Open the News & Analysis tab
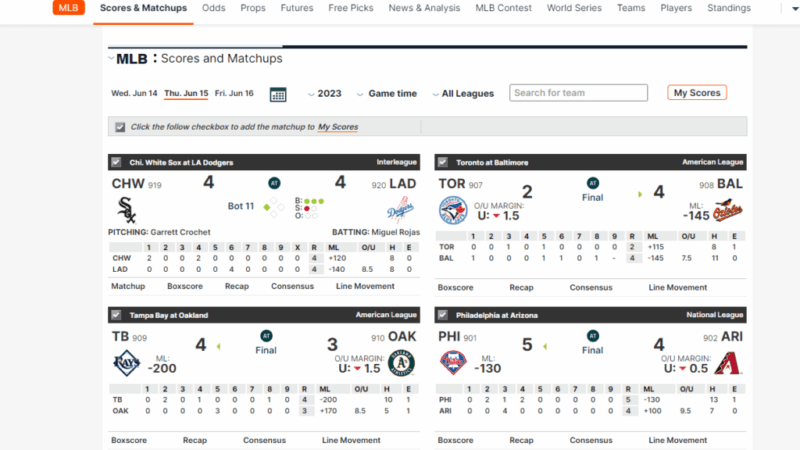 (x=424, y=8)
